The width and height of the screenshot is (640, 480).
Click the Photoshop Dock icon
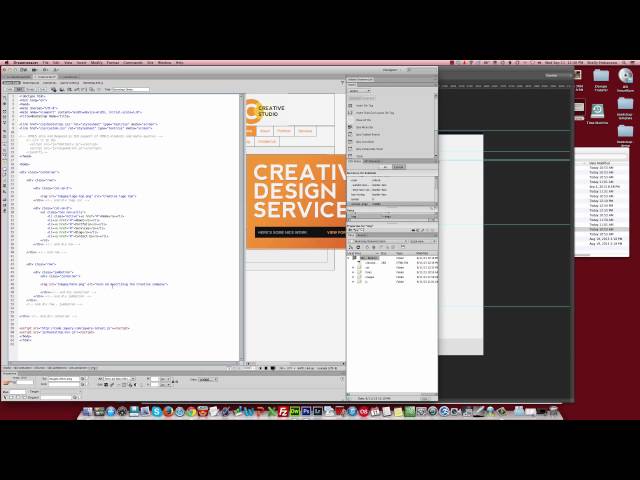(306, 411)
